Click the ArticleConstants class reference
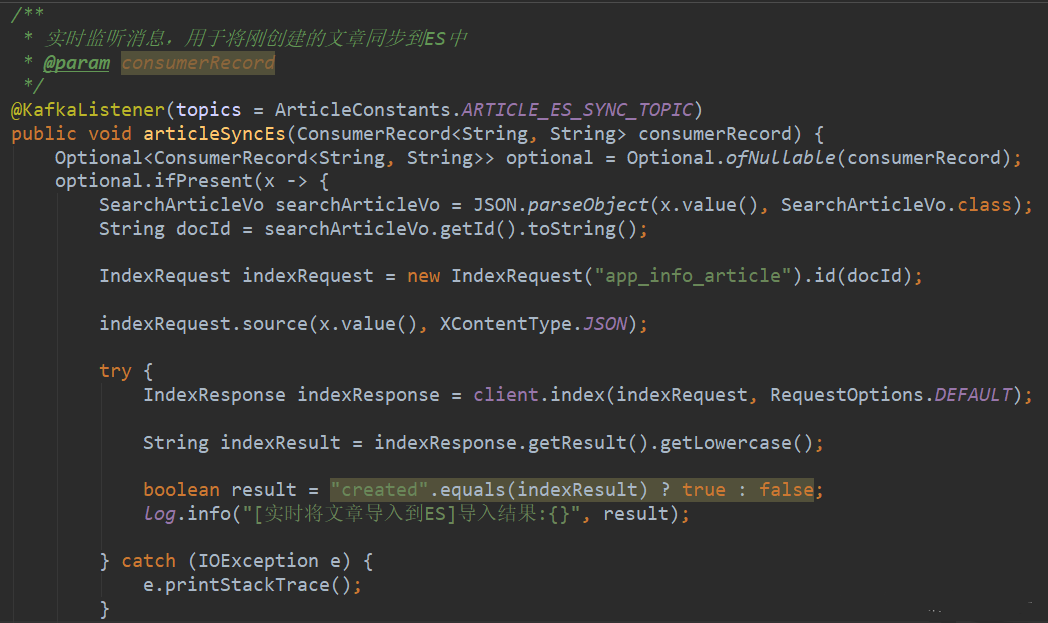The height and width of the screenshot is (623, 1048). coord(364,109)
